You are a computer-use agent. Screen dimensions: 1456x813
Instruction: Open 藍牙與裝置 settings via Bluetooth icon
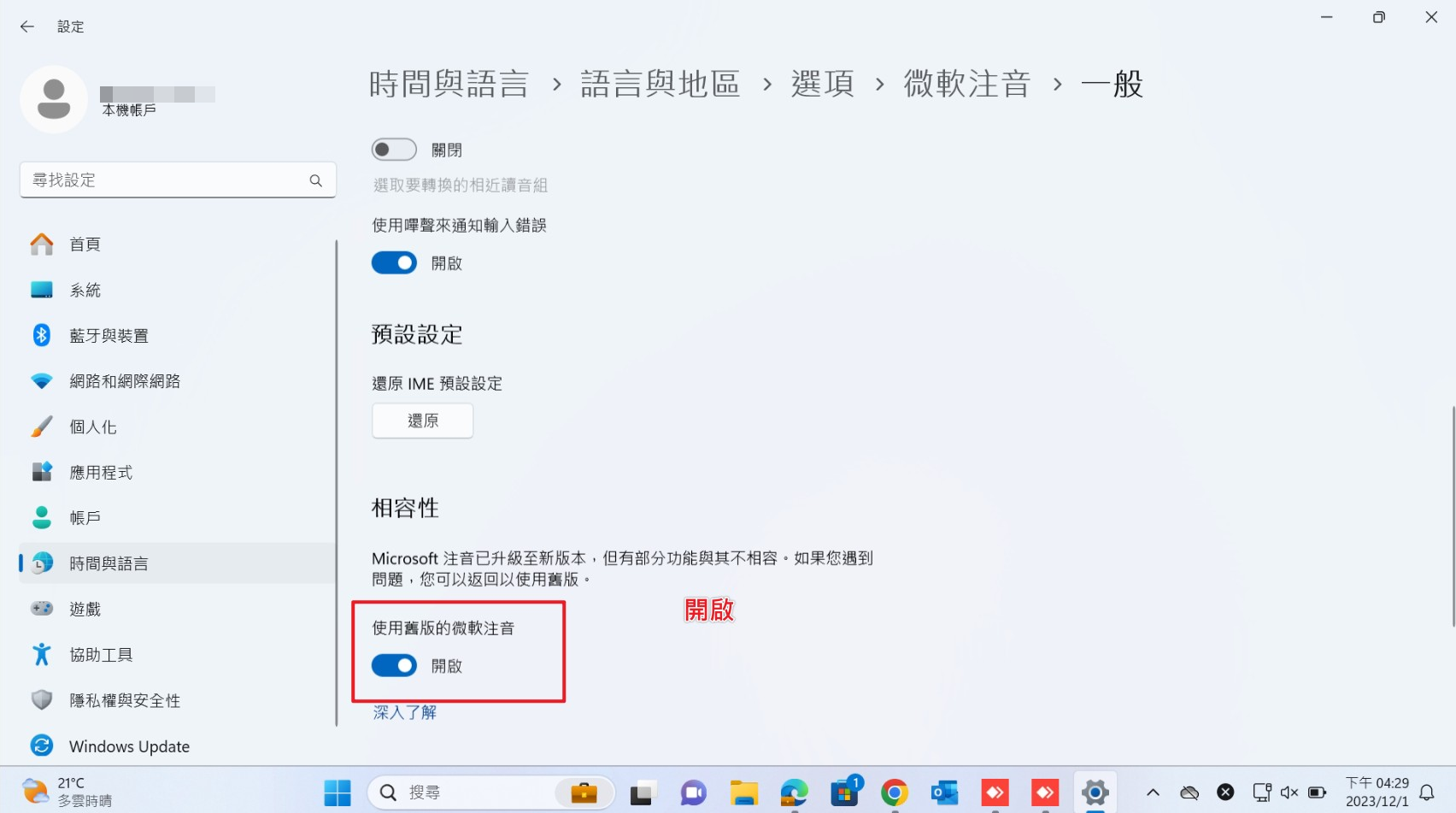point(42,335)
